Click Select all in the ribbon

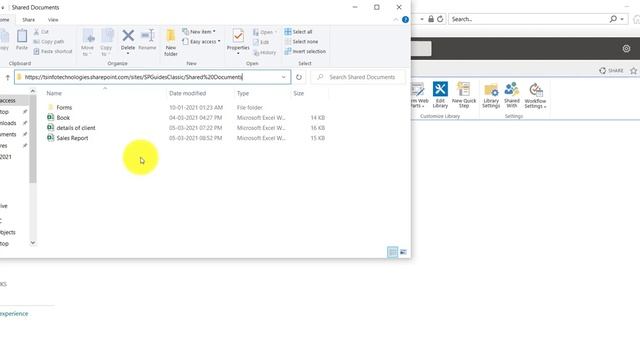(x=298, y=32)
